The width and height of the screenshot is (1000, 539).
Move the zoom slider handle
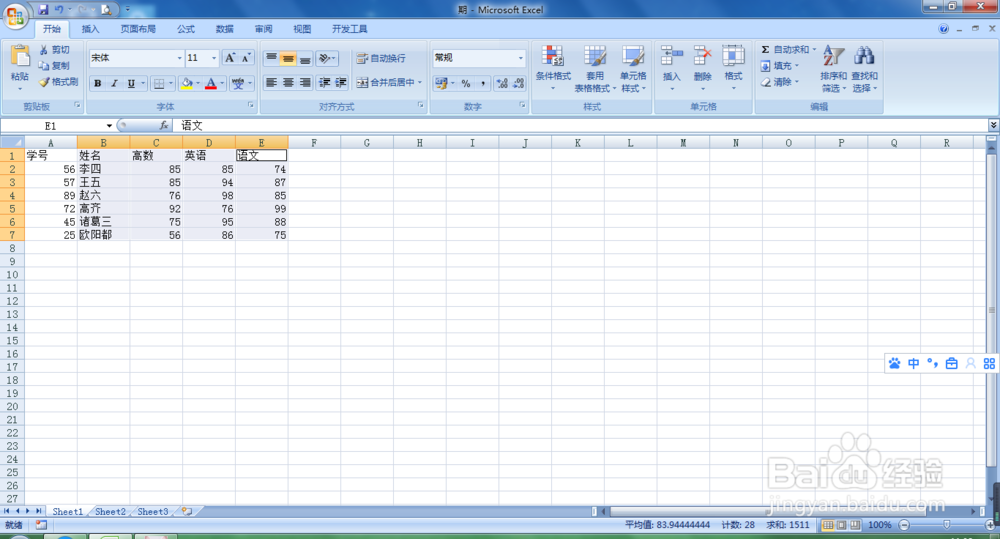tap(946, 525)
